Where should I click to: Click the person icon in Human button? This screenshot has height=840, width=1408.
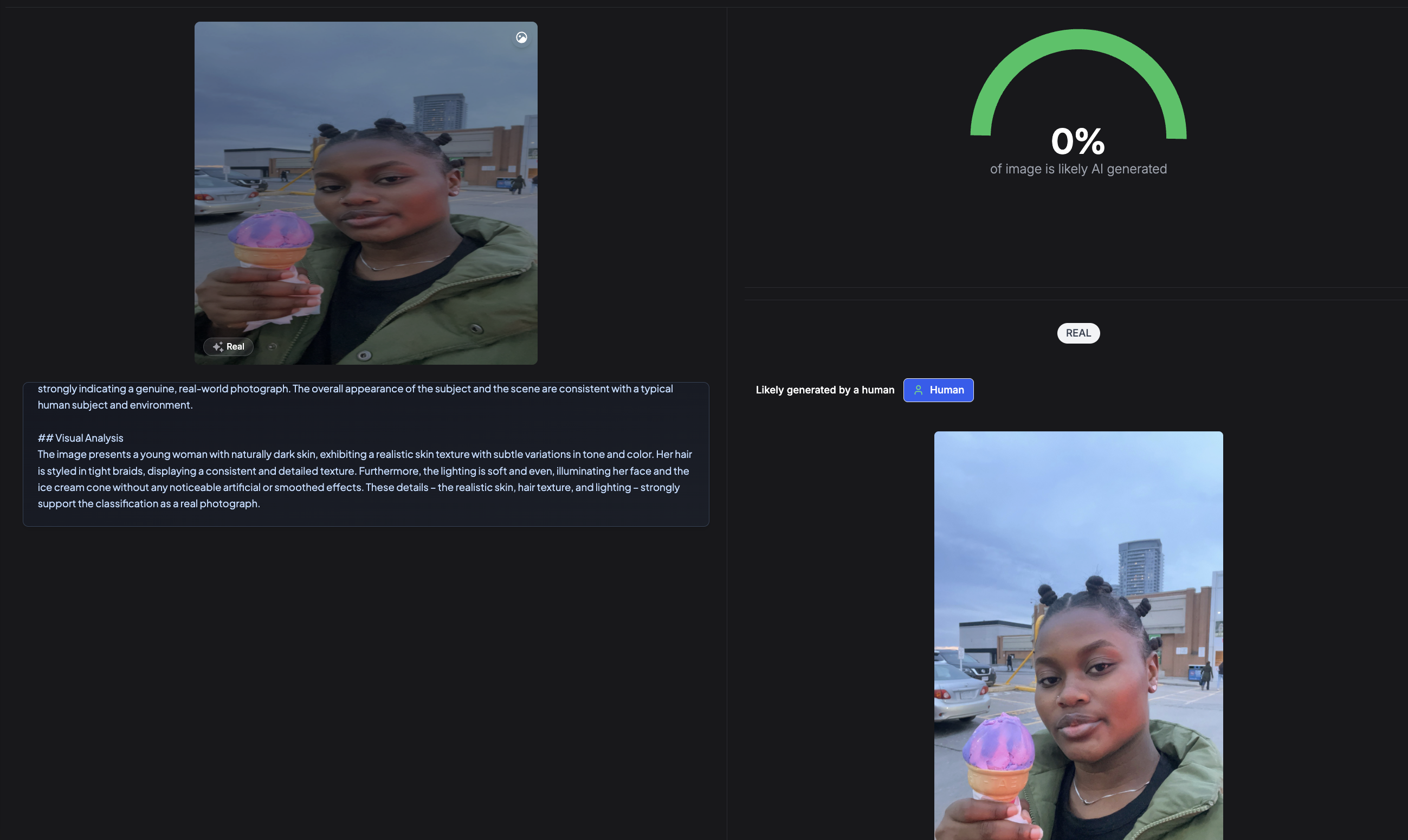coord(918,390)
